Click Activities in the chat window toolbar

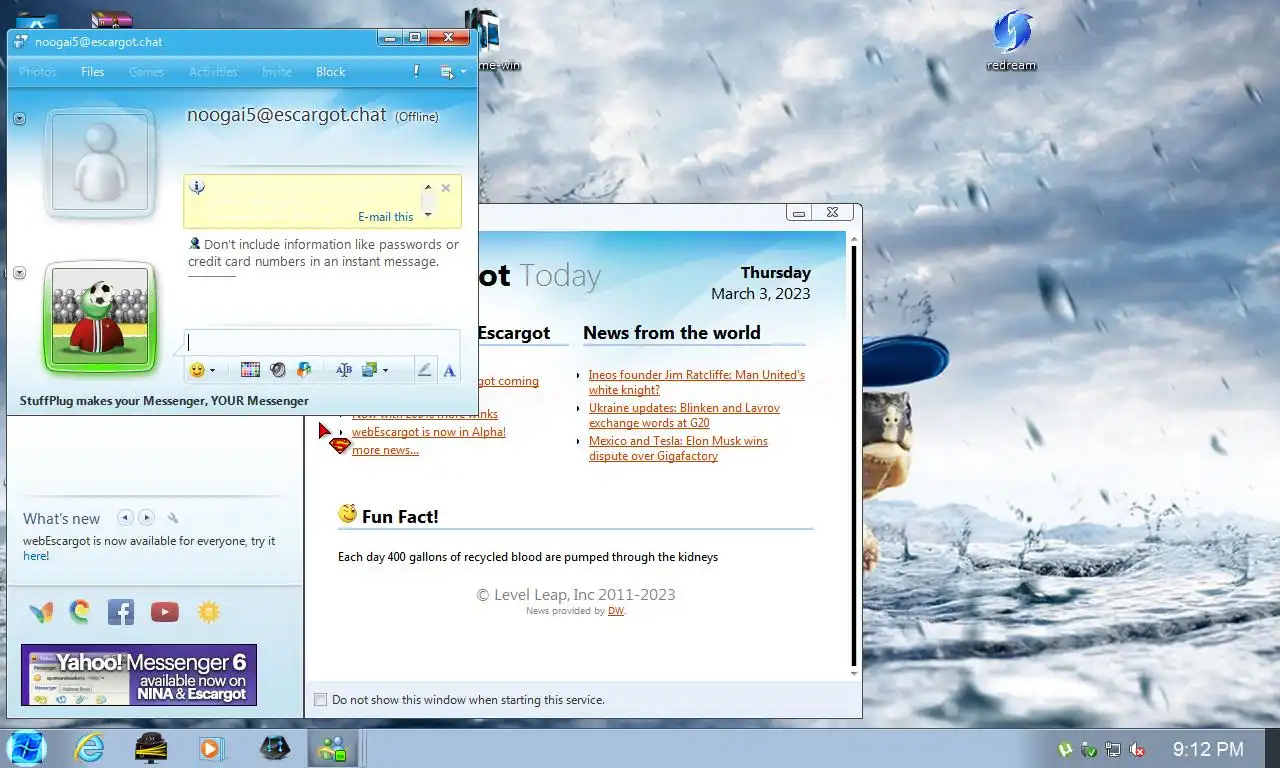[213, 72]
